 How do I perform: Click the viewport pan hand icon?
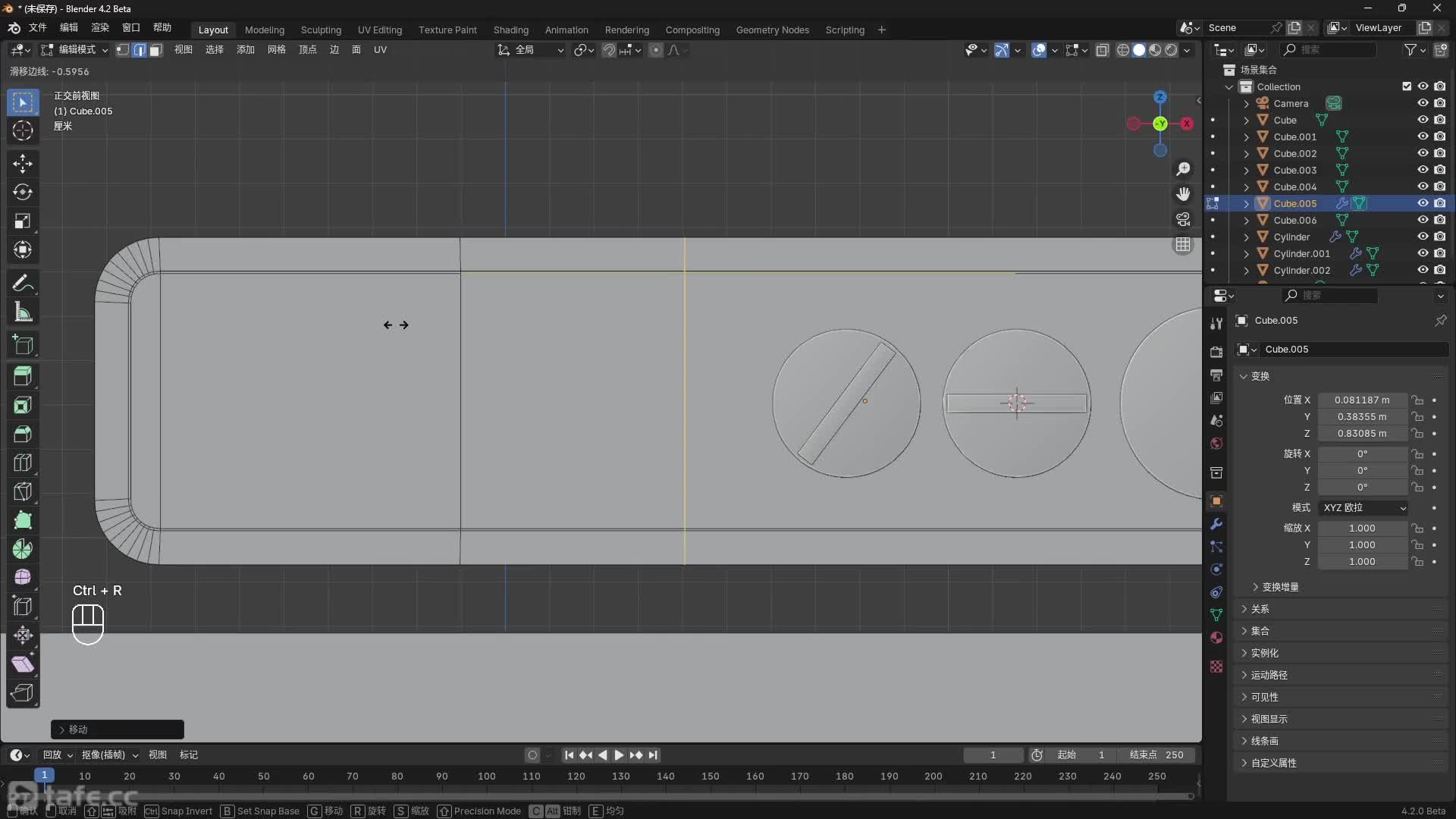click(1183, 194)
